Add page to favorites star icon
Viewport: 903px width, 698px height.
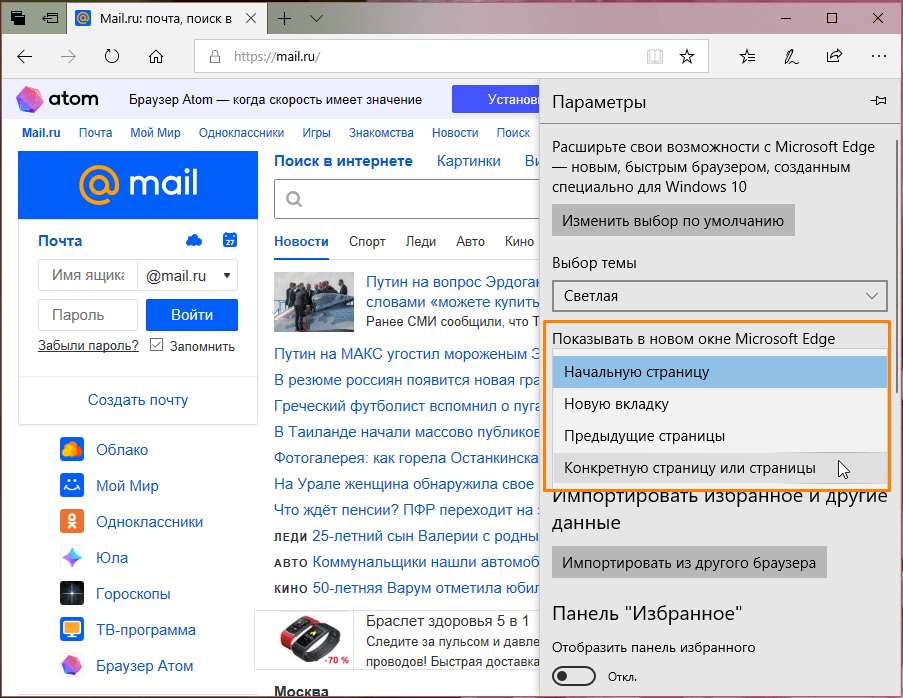click(x=686, y=56)
